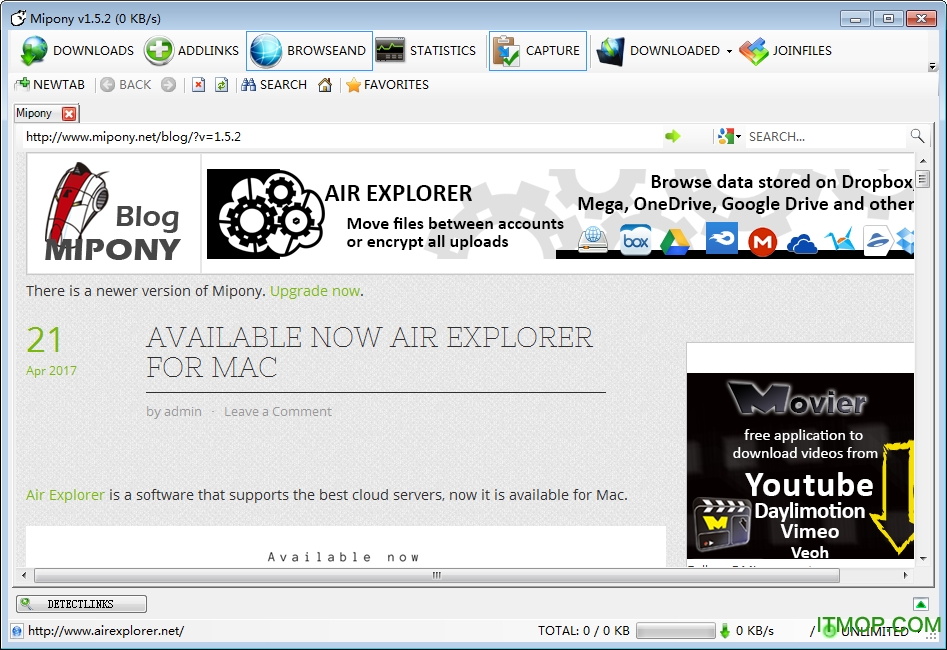This screenshot has width=947, height=650.
Task: Click the Joinfiles toolbar icon
Action: 754,51
